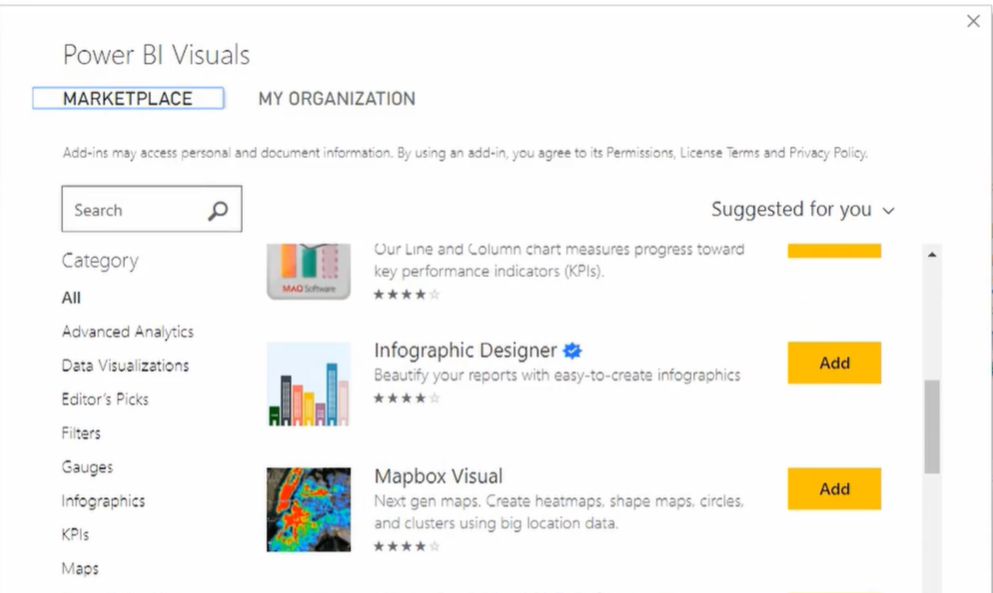993x593 pixels.
Task: Select the KPIs category filter
Action: [x=75, y=535]
